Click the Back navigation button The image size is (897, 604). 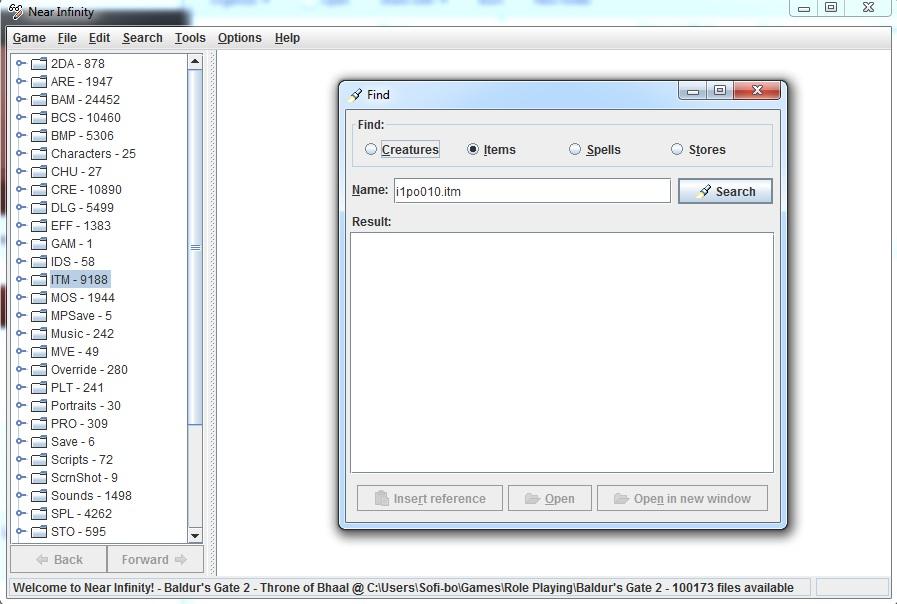[x=58, y=559]
